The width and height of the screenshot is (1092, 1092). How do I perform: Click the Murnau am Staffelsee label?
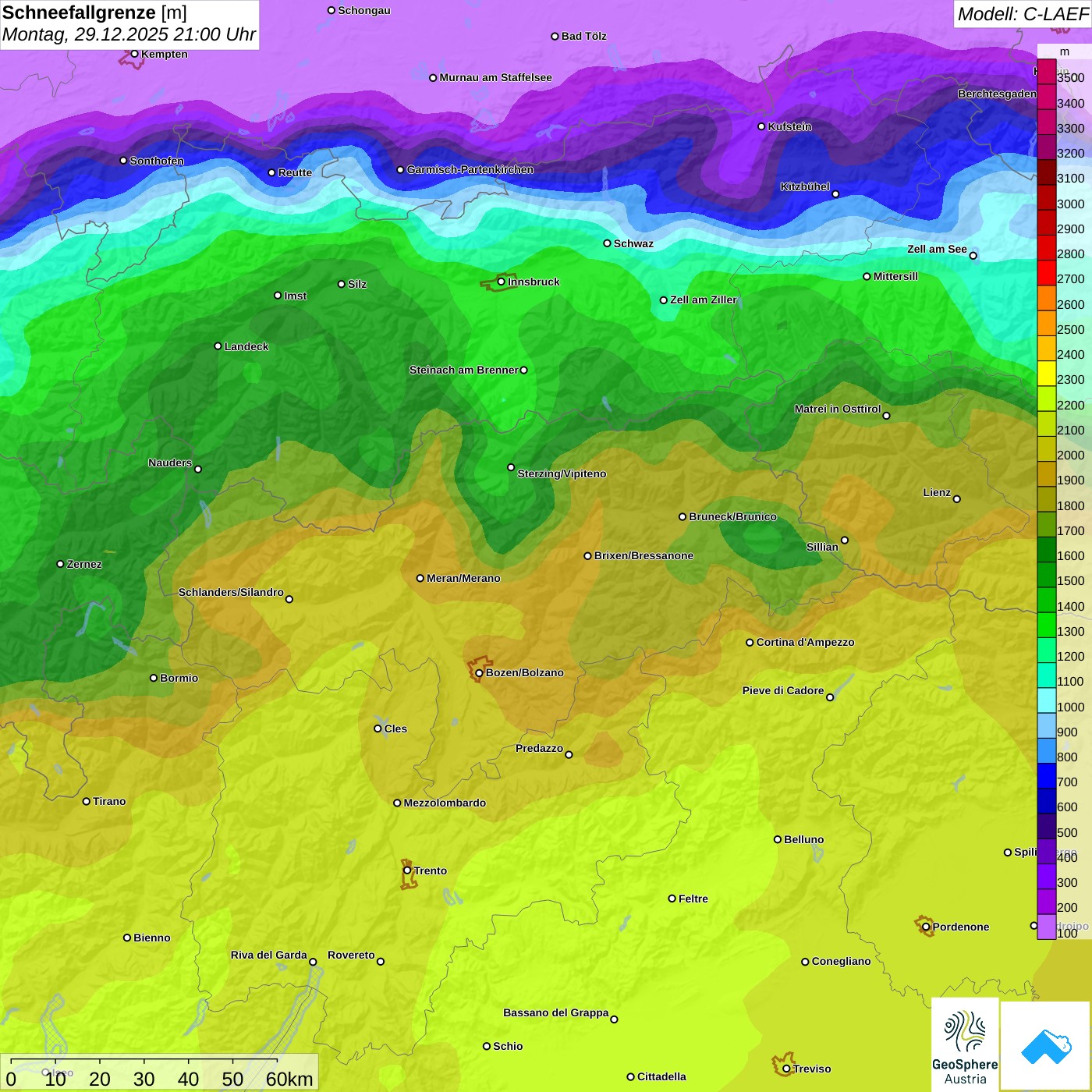pos(495,77)
